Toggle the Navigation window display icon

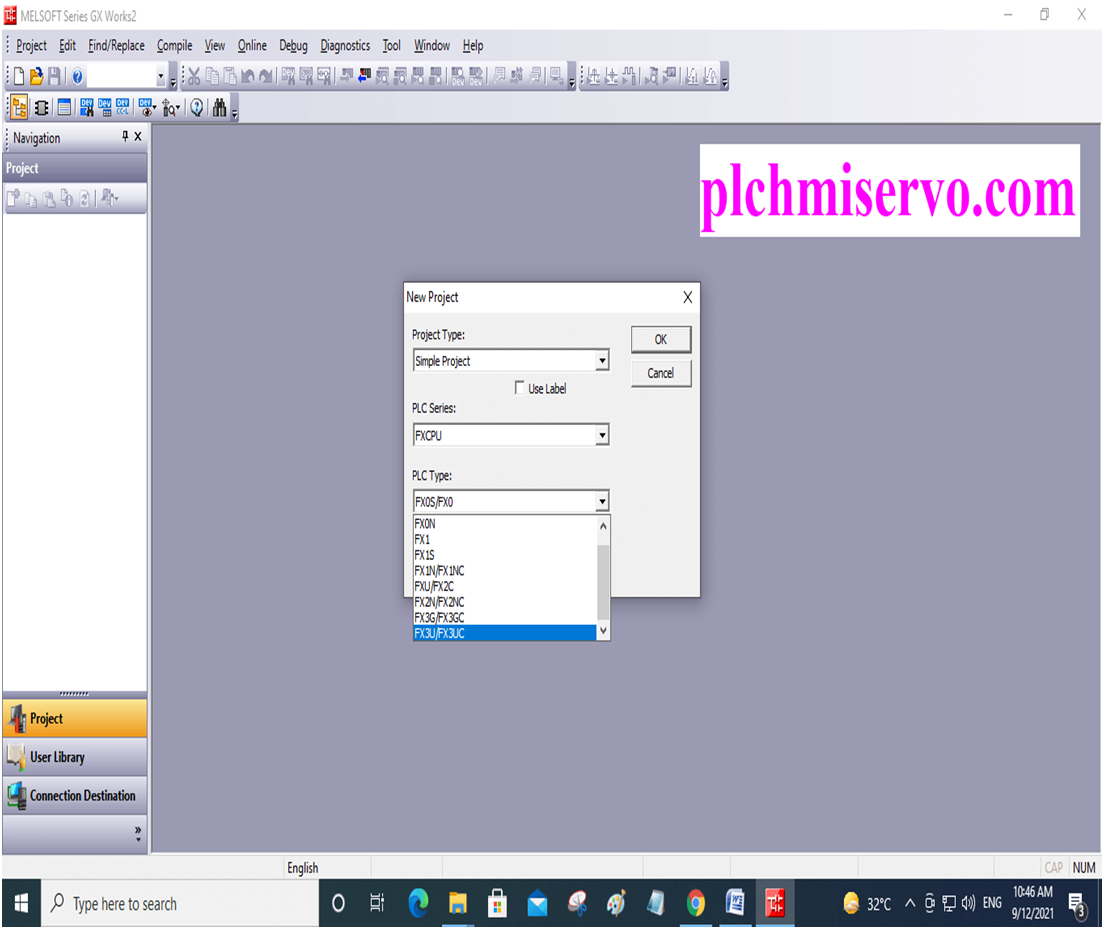[20, 108]
